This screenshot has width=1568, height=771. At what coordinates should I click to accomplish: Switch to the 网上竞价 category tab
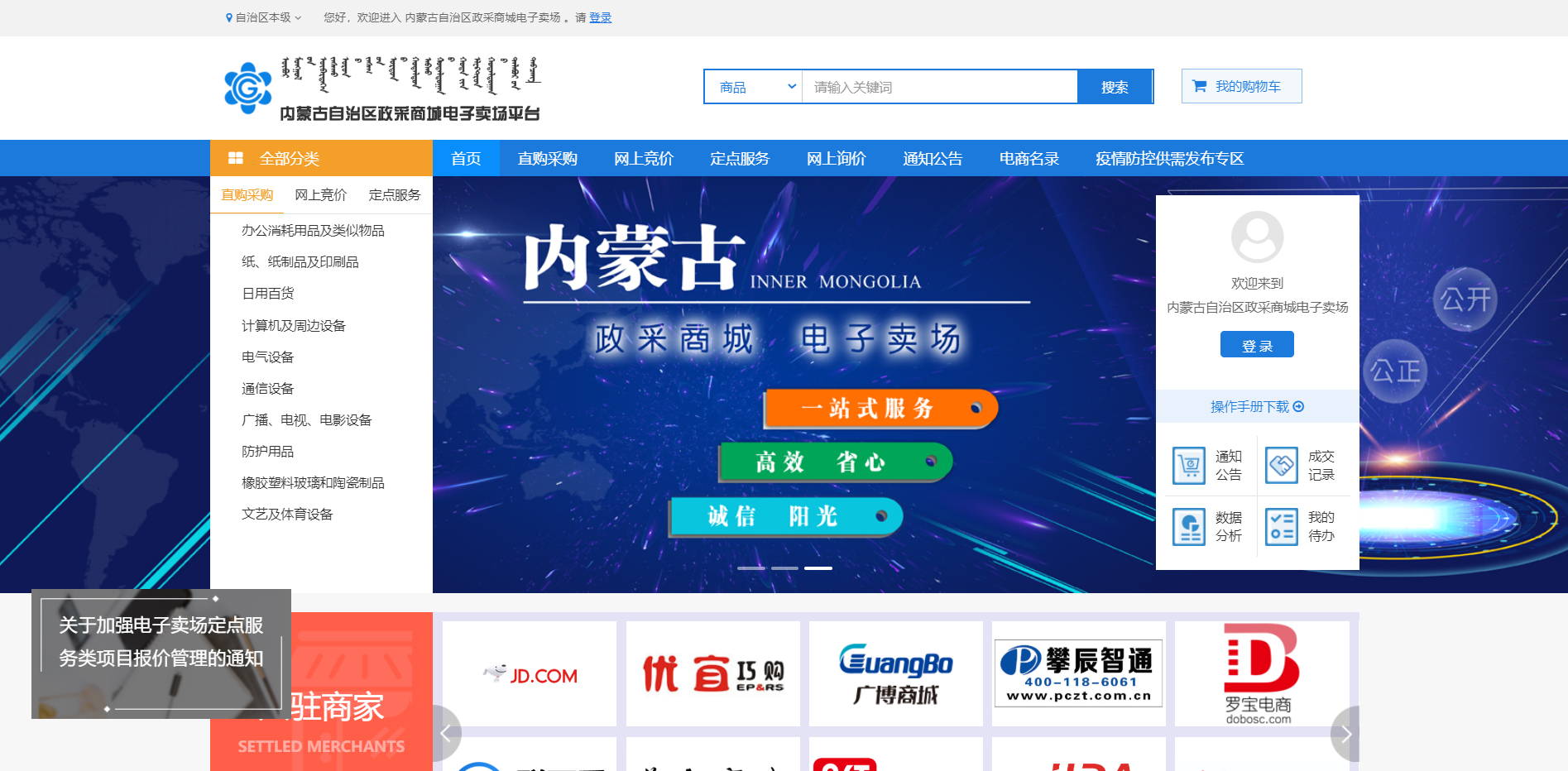[x=319, y=194]
